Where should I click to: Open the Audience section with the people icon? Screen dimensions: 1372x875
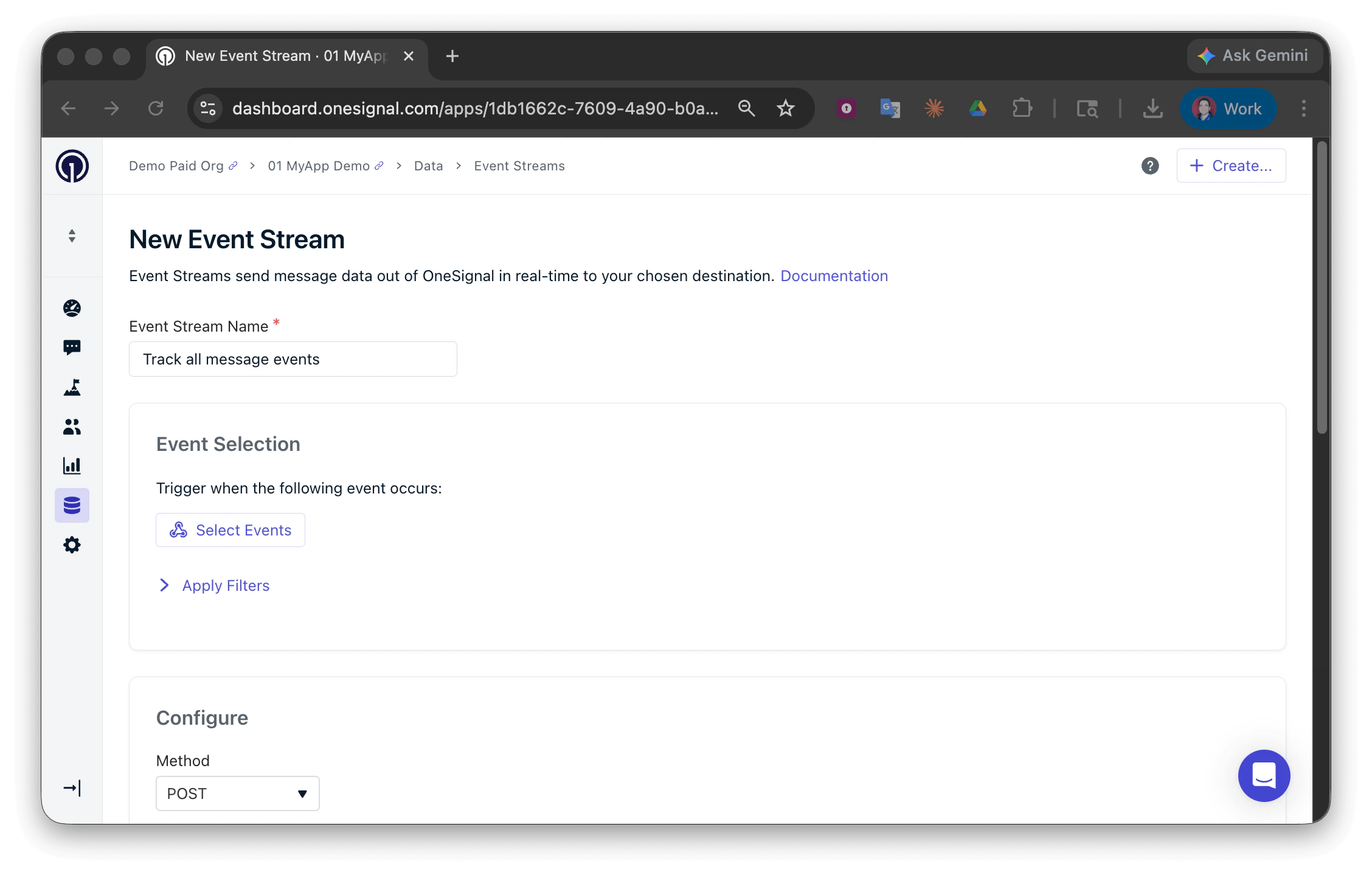72,427
